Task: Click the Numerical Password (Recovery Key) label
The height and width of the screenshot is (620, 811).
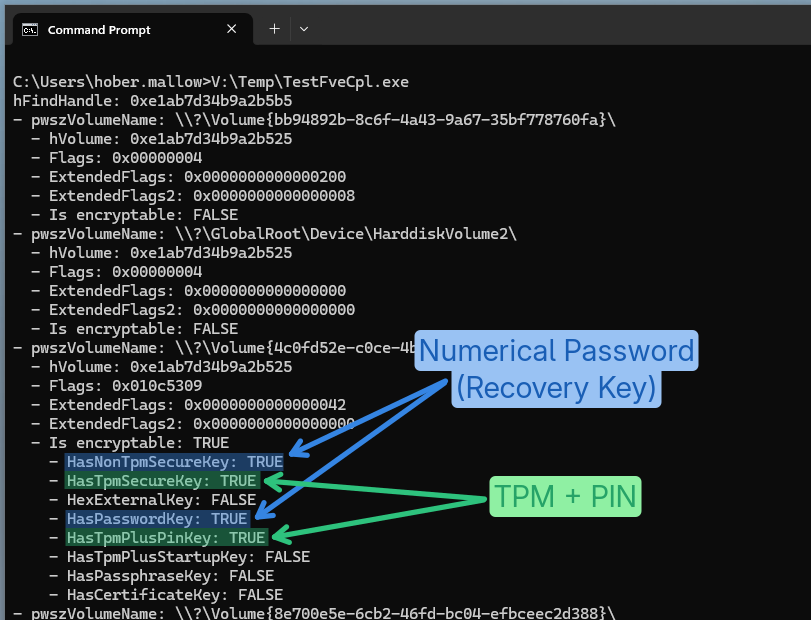Action: tap(556, 368)
